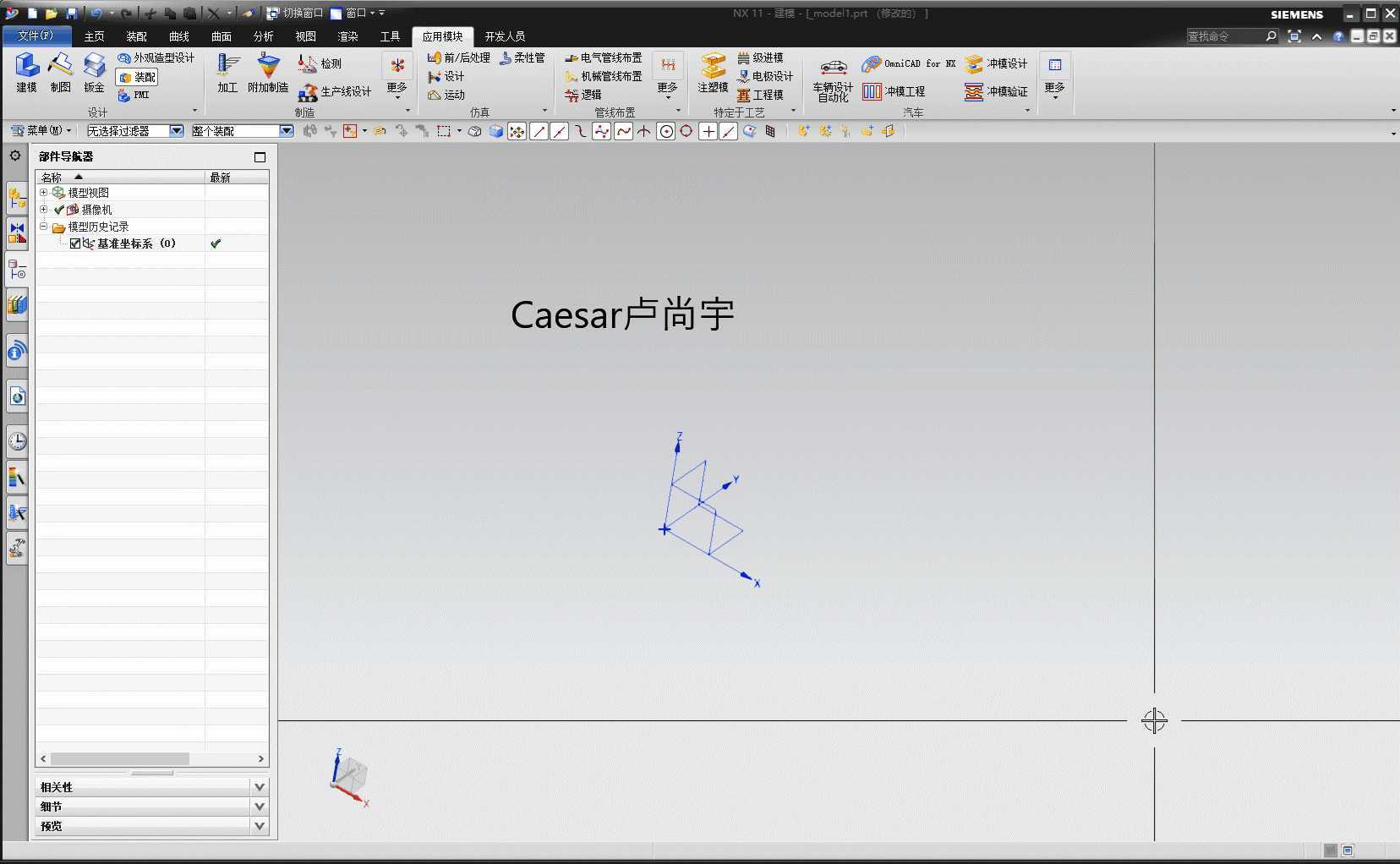Screen dimensions: 1400x864
Task: Sort navigator by 名称 column header
Action: click(x=120, y=178)
